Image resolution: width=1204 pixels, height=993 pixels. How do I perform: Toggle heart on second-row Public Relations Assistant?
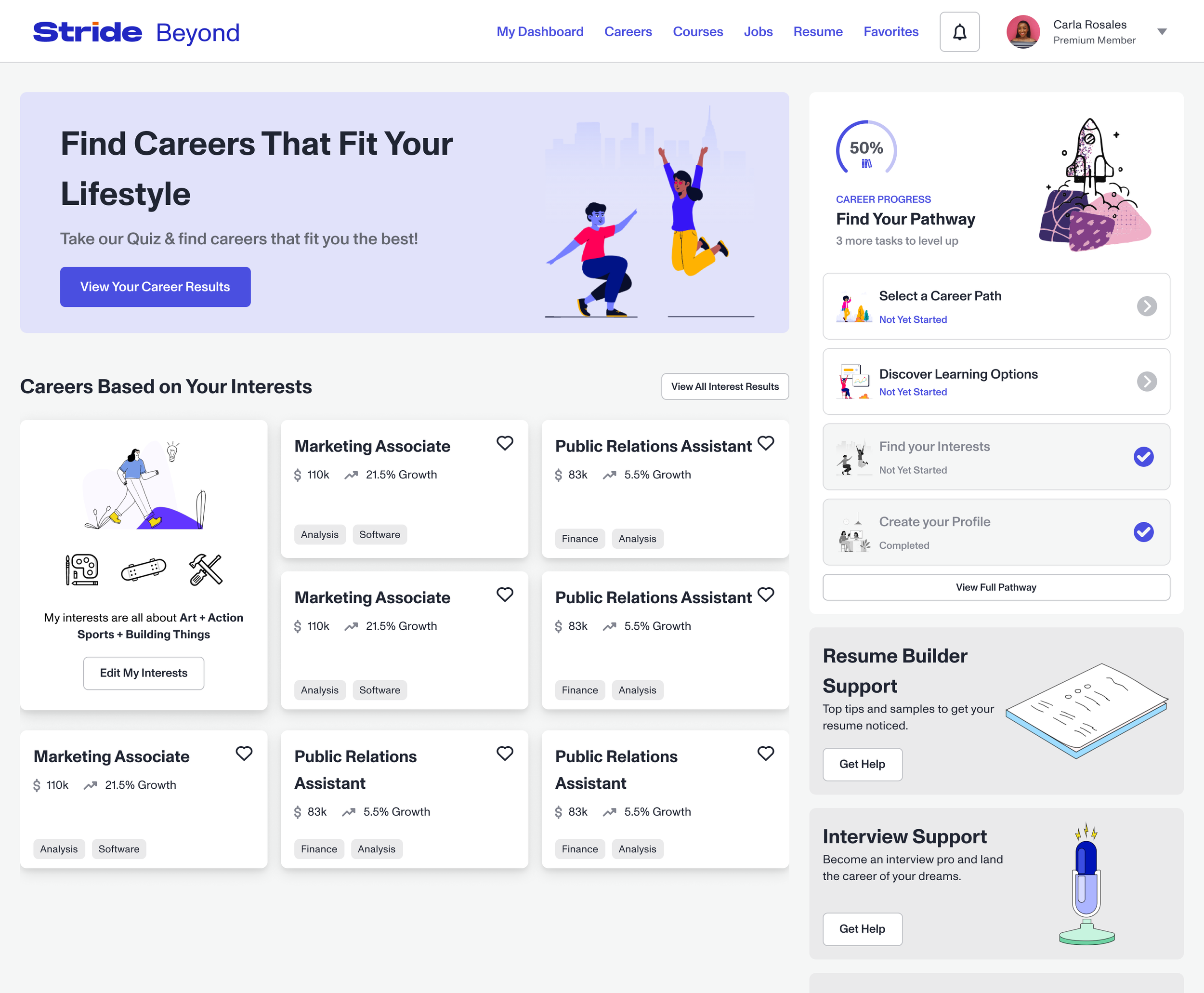pos(766,595)
